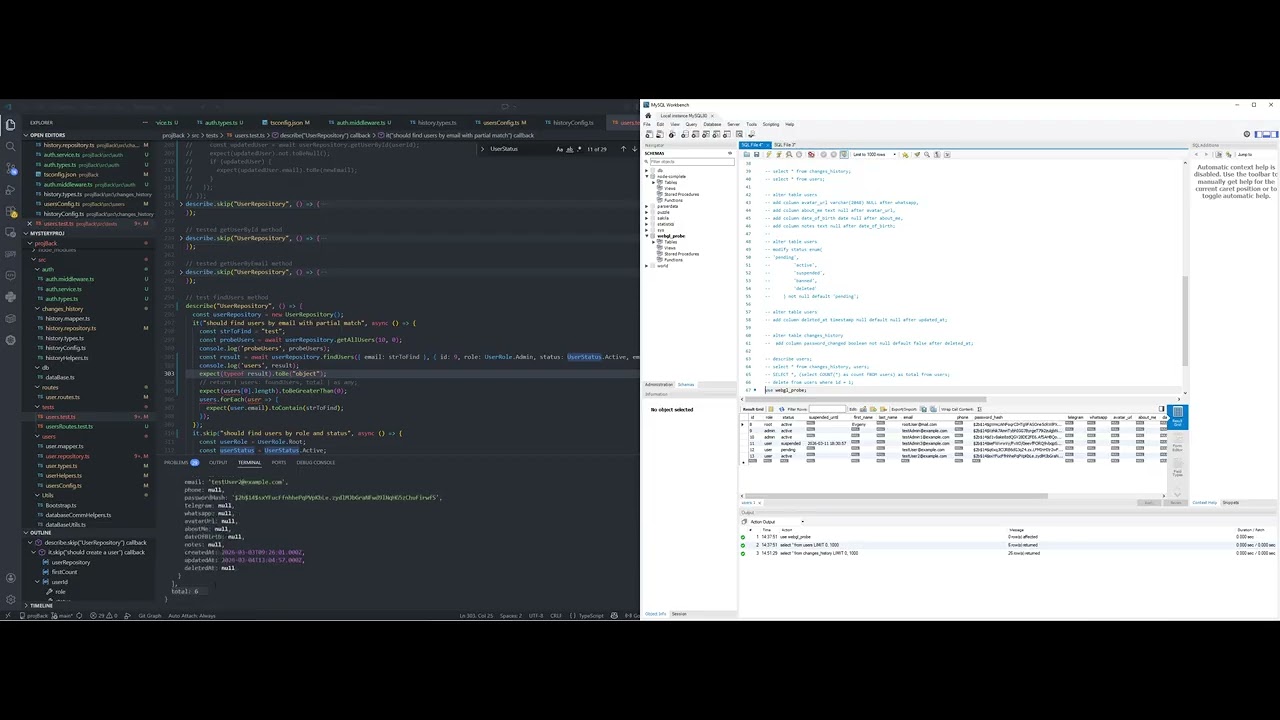Click Session tab at bottom of Workbench
This screenshot has height=720, width=1280.
678,613
